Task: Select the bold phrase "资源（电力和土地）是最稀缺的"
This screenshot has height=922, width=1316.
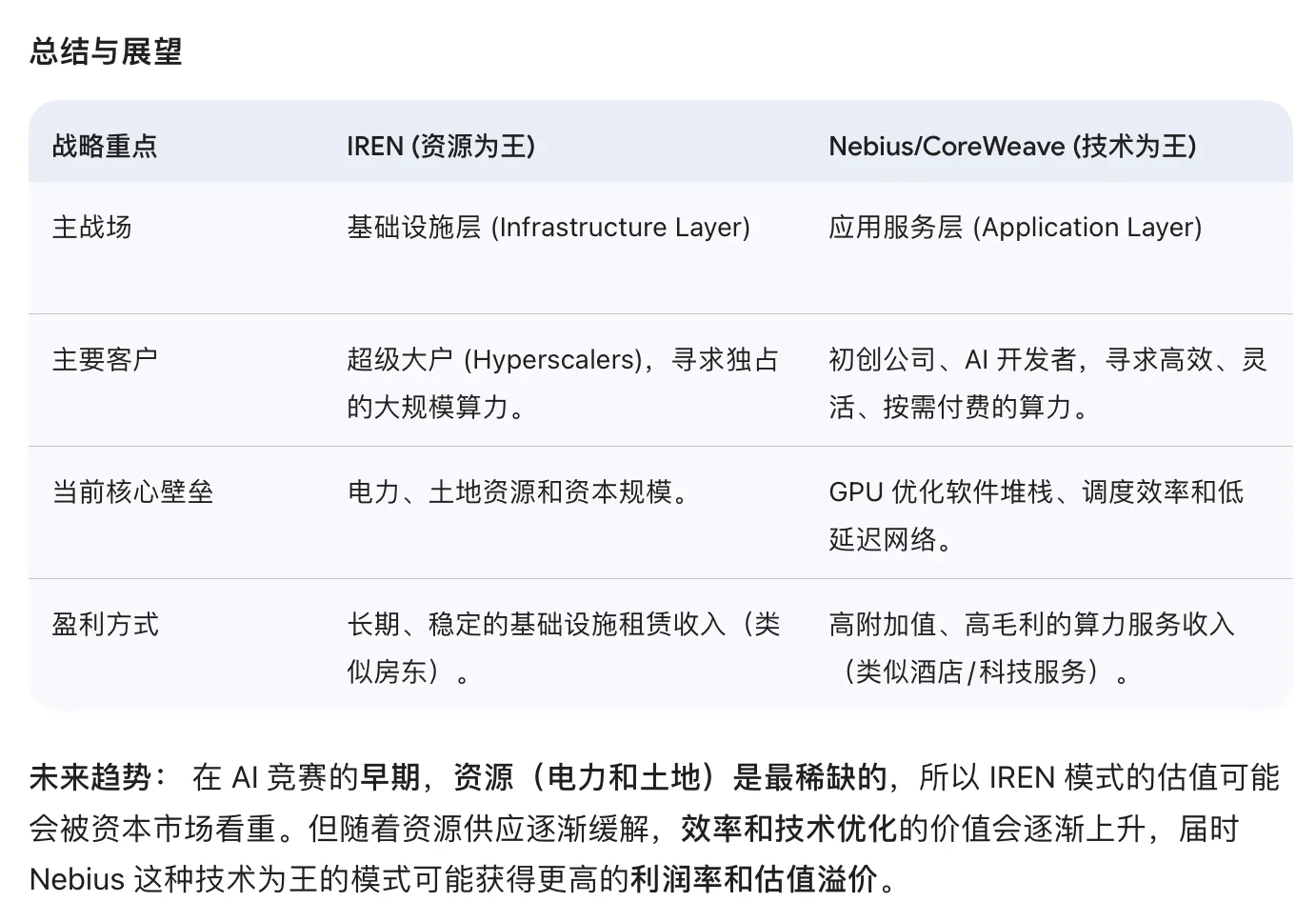Action: pyautogui.click(x=669, y=777)
